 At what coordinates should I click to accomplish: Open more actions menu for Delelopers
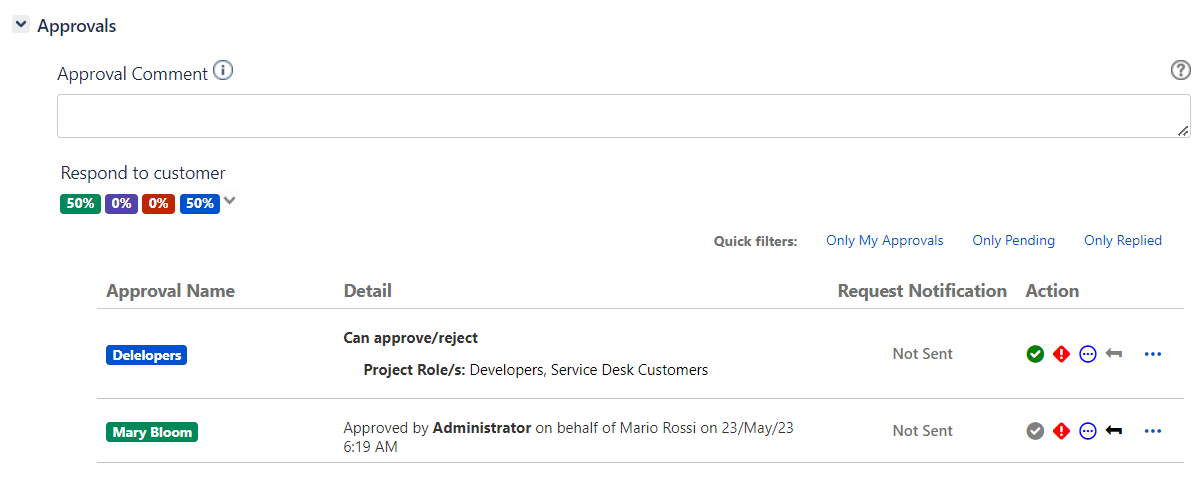(x=1152, y=354)
